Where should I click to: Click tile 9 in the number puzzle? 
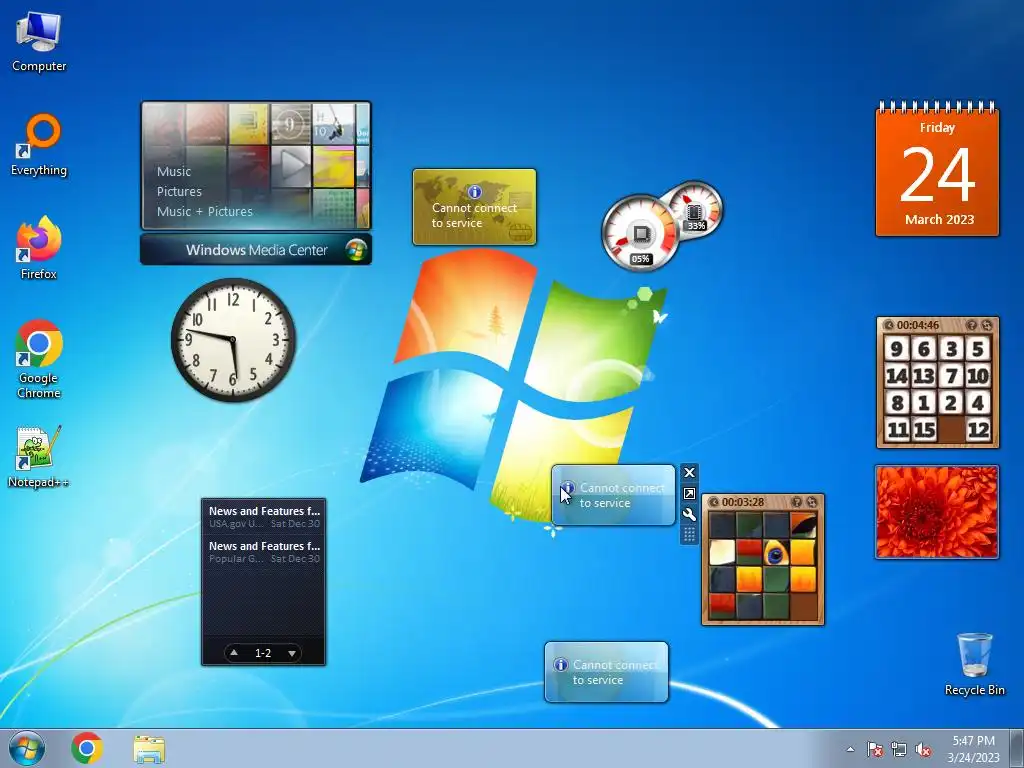[x=897, y=348]
